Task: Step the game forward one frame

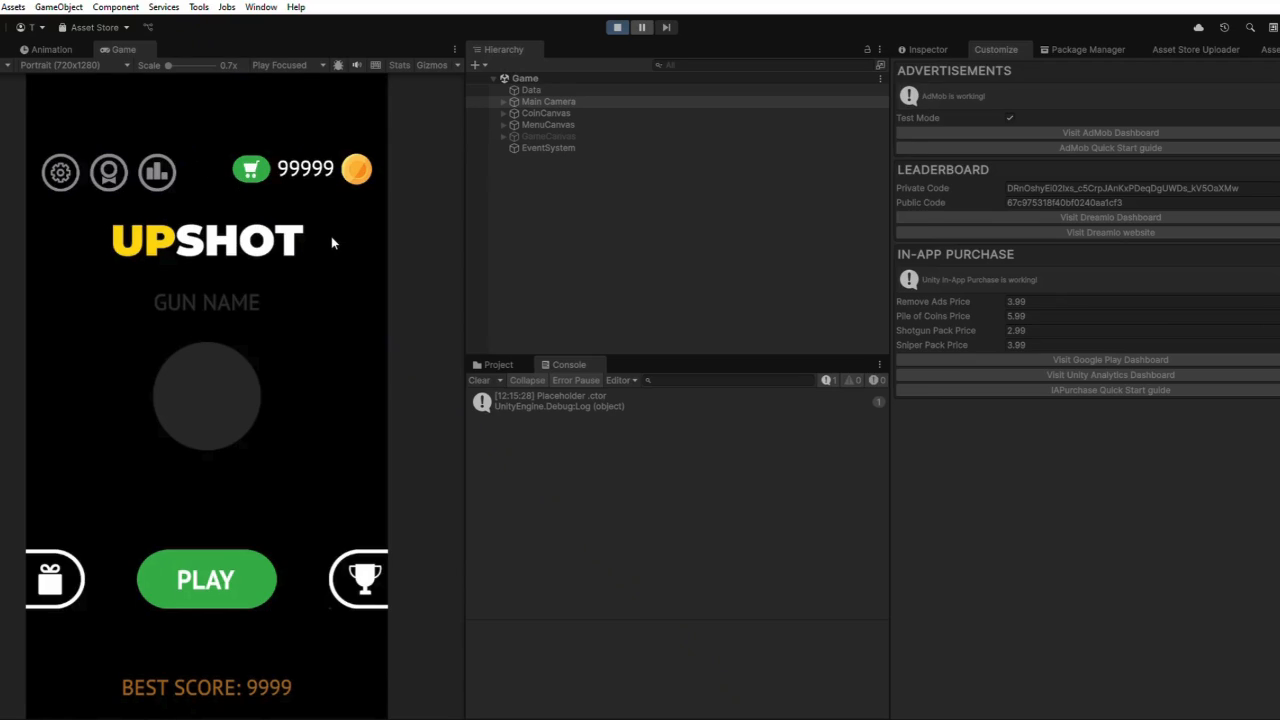Action: (666, 27)
